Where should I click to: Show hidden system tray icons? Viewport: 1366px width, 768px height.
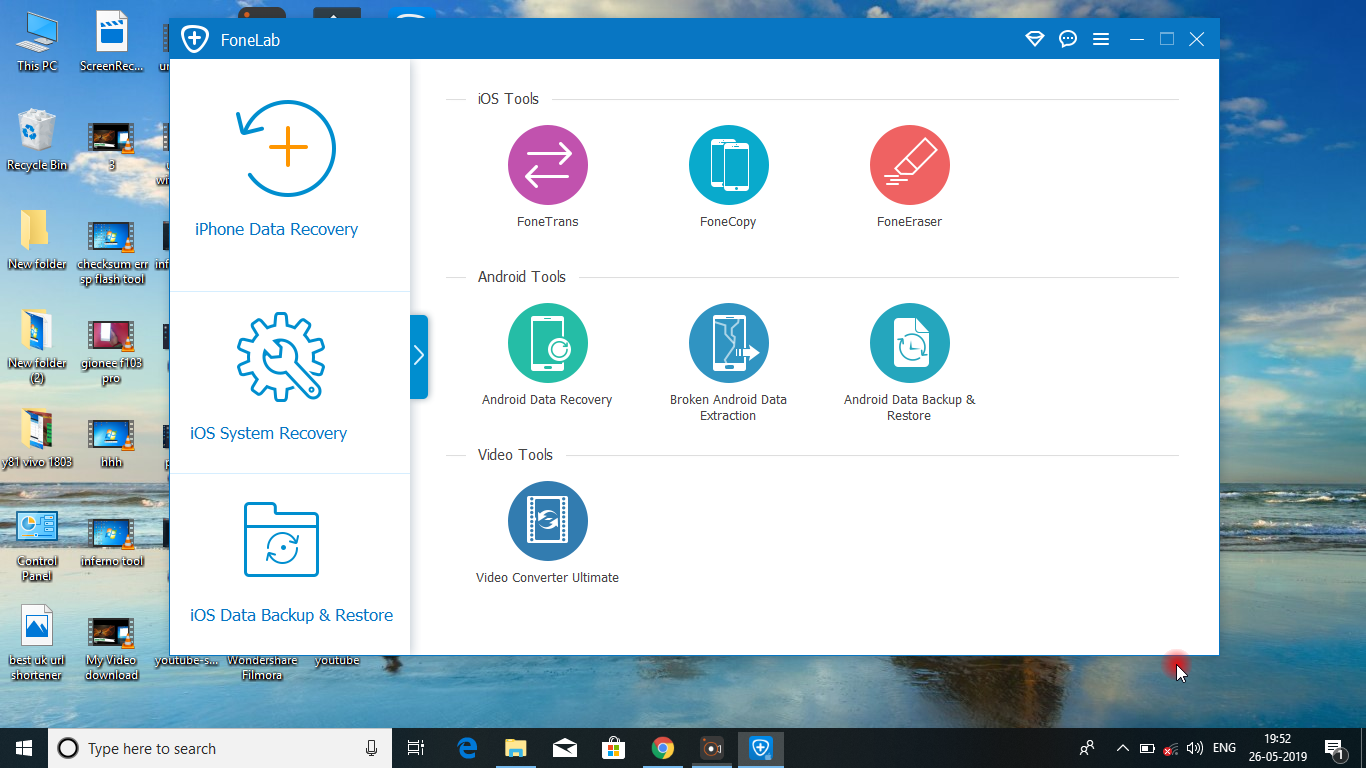1122,748
